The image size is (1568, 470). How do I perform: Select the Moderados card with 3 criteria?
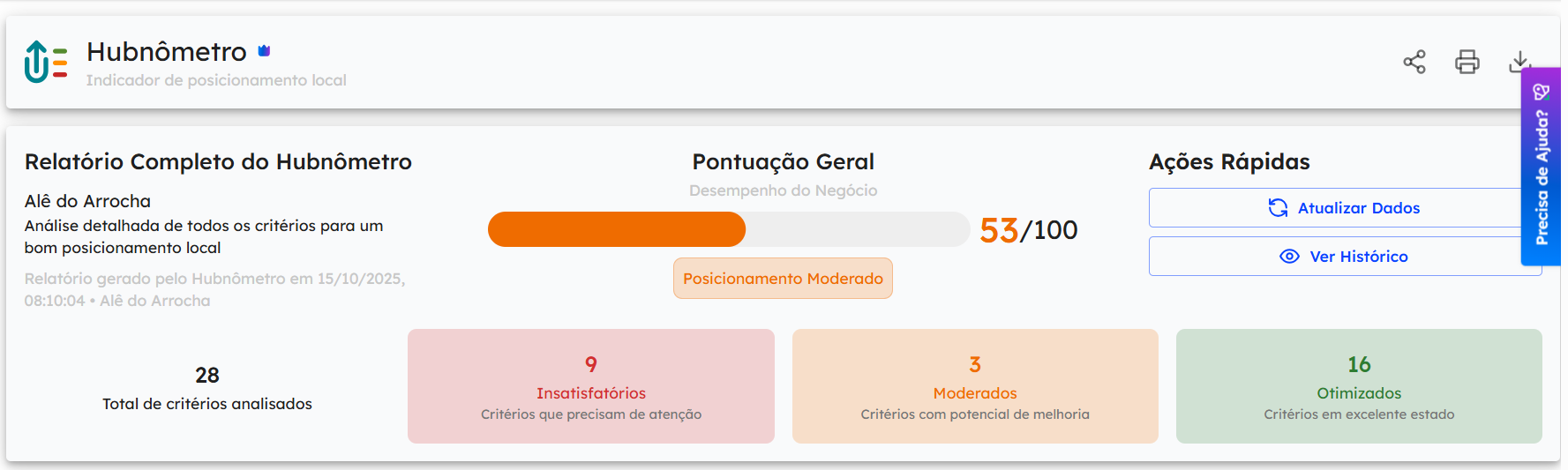coord(974,386)
